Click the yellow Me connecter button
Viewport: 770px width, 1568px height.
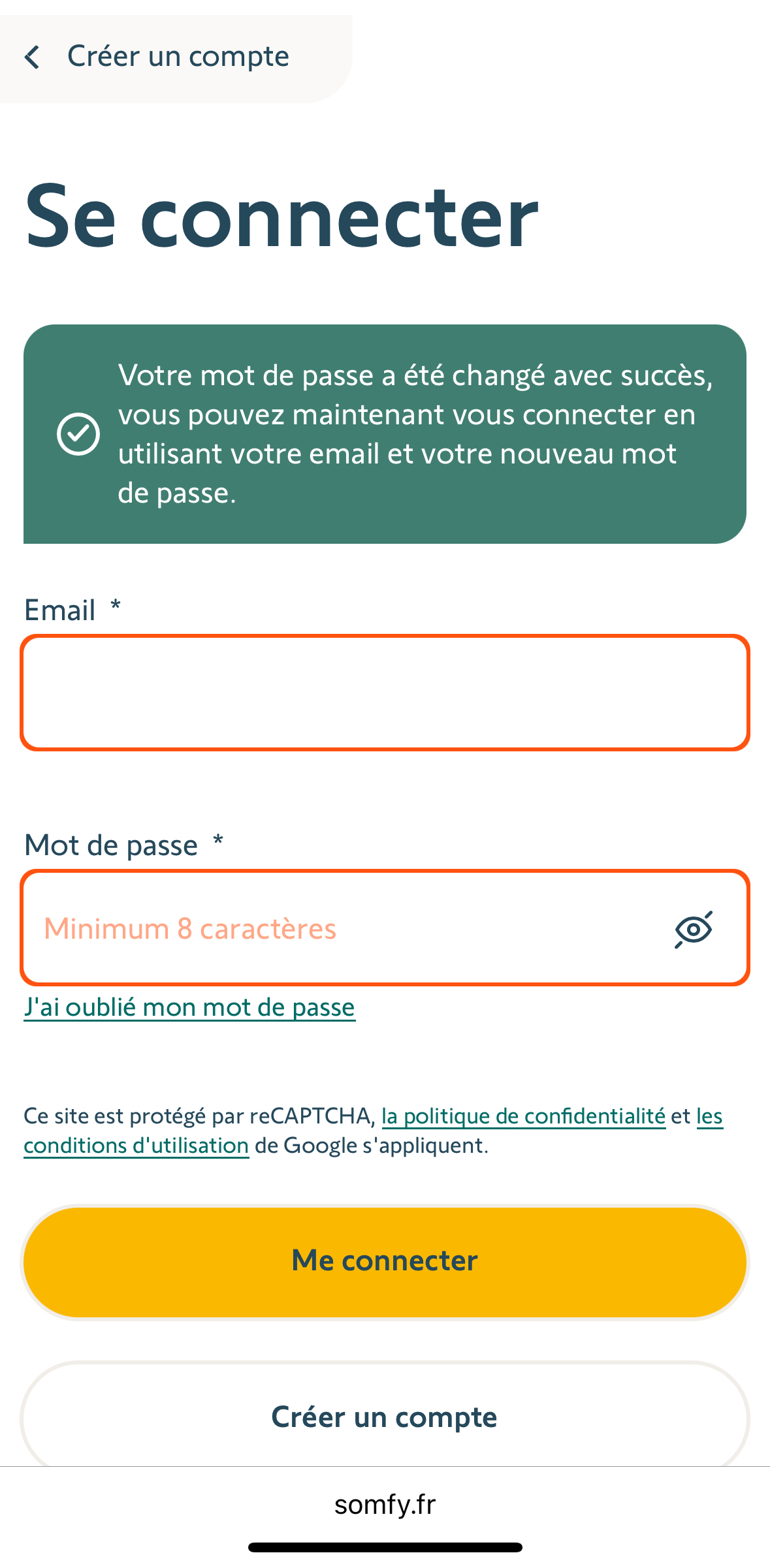pyautogui.click(x=385, y=1262)
